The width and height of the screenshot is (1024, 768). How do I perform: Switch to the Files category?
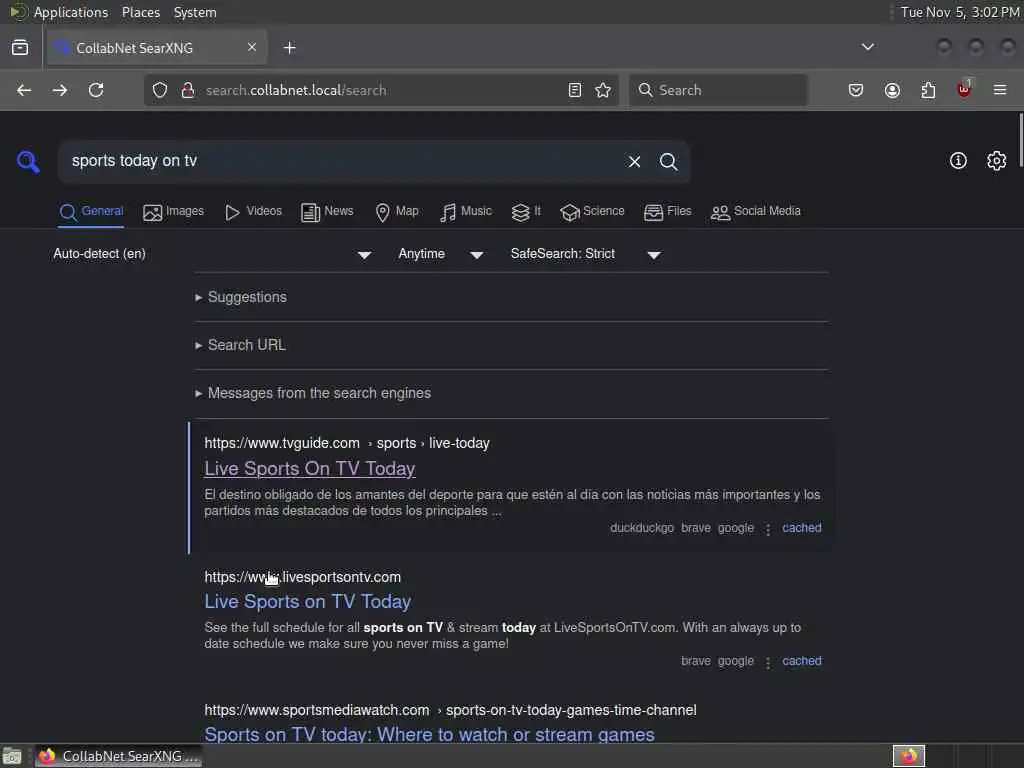[x=667, y=212]
